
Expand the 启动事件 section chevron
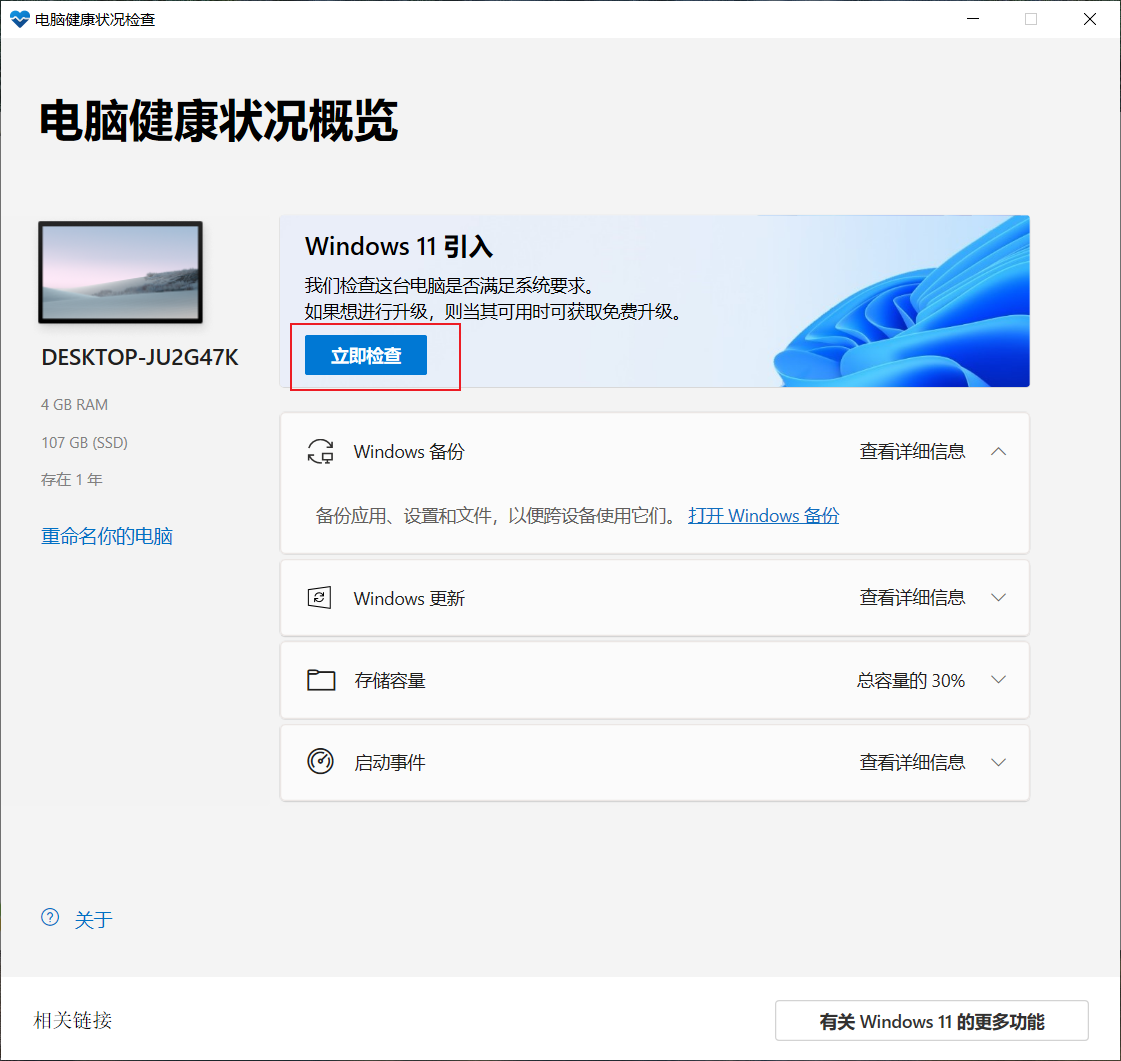[x=998, y=762]
